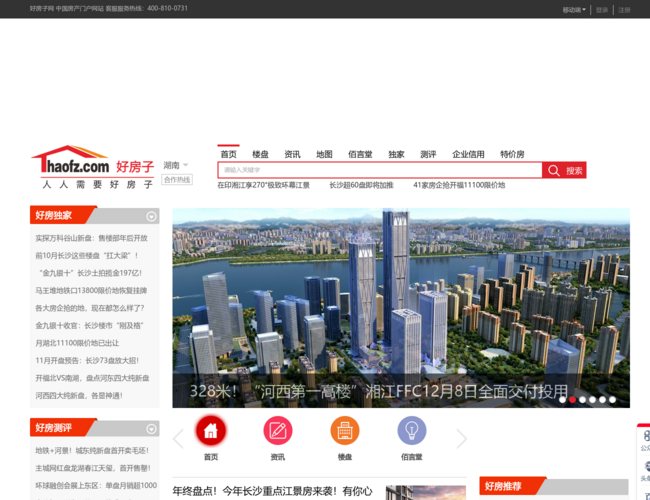650x500 pixels.
Task: Go to the 特价房 navigation tab
Action: click(x=512, y=154)
